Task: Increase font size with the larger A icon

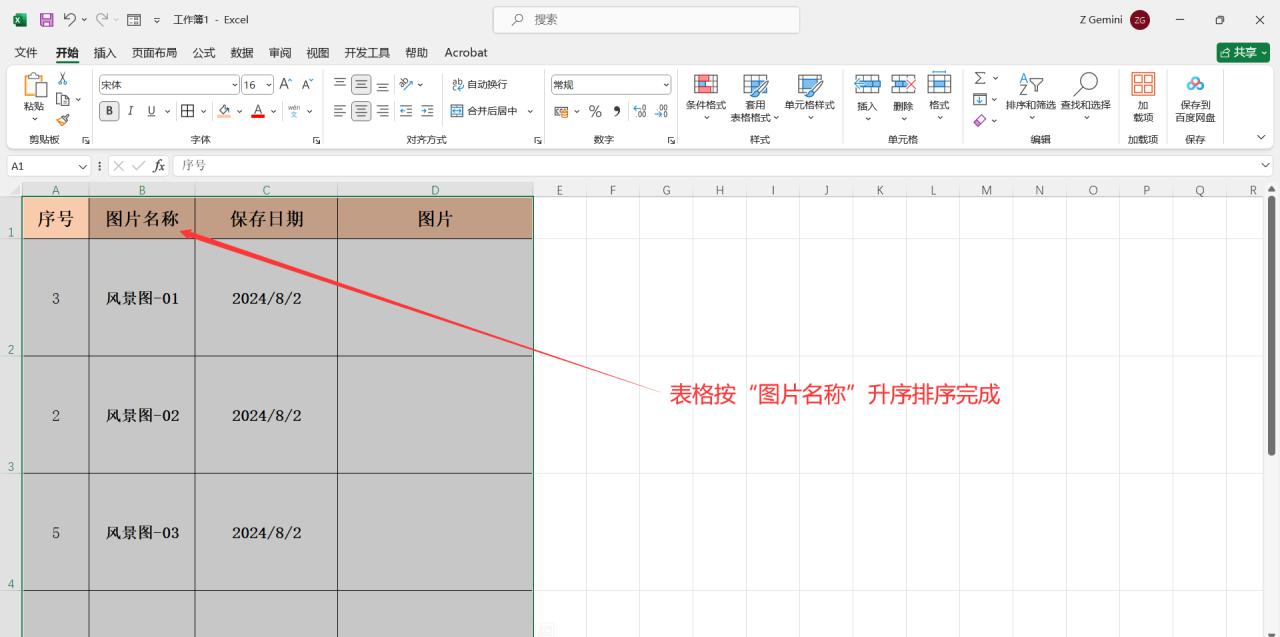Action: pos(286,85)
